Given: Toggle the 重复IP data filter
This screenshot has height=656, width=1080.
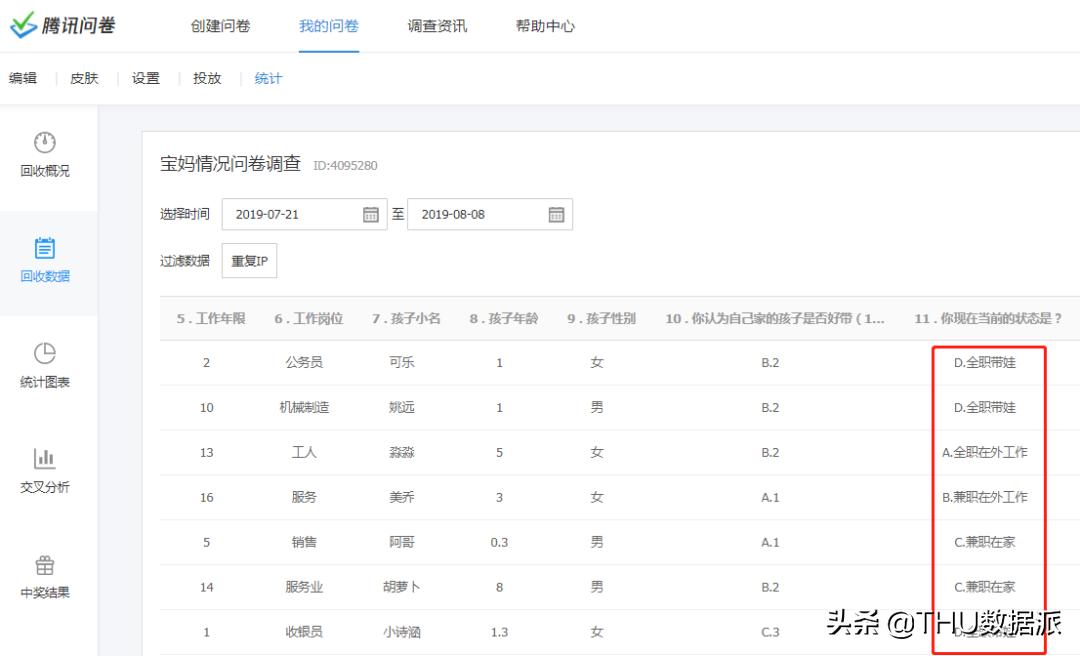Looking at the screenshot, I should (x=249, y=260).
